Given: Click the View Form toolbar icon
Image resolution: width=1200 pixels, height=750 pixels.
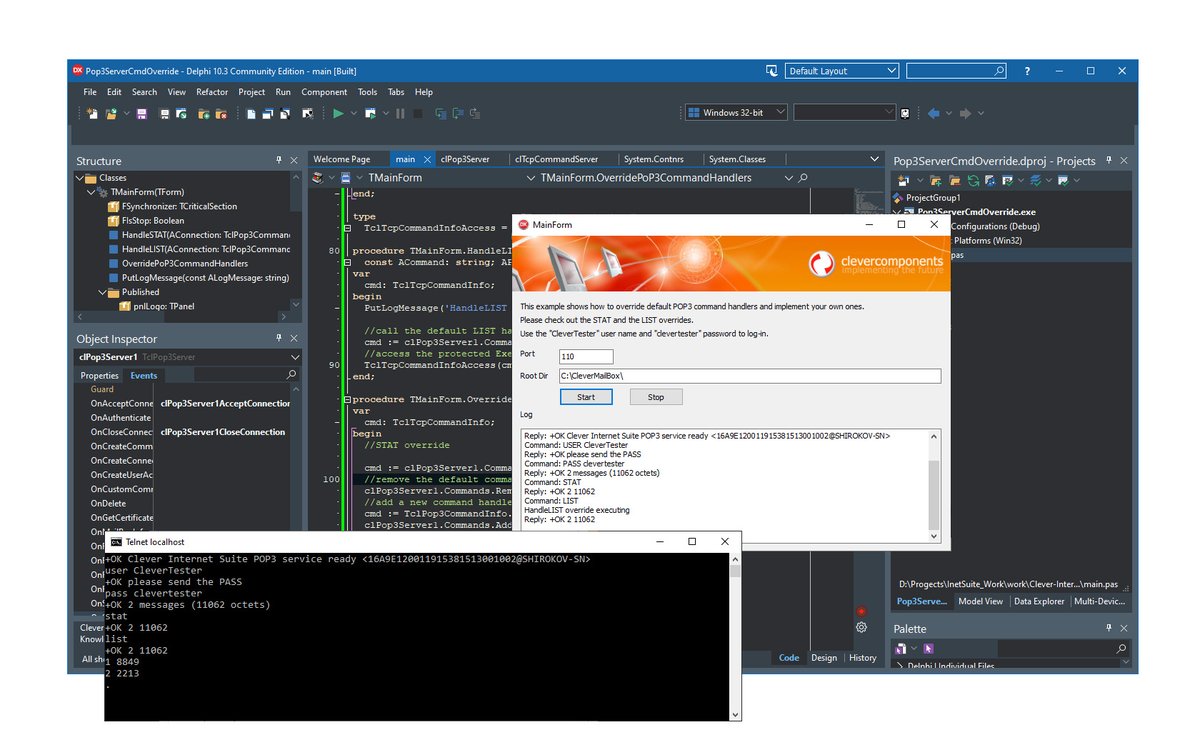Looking at the screenshot, I should (268, 114).
